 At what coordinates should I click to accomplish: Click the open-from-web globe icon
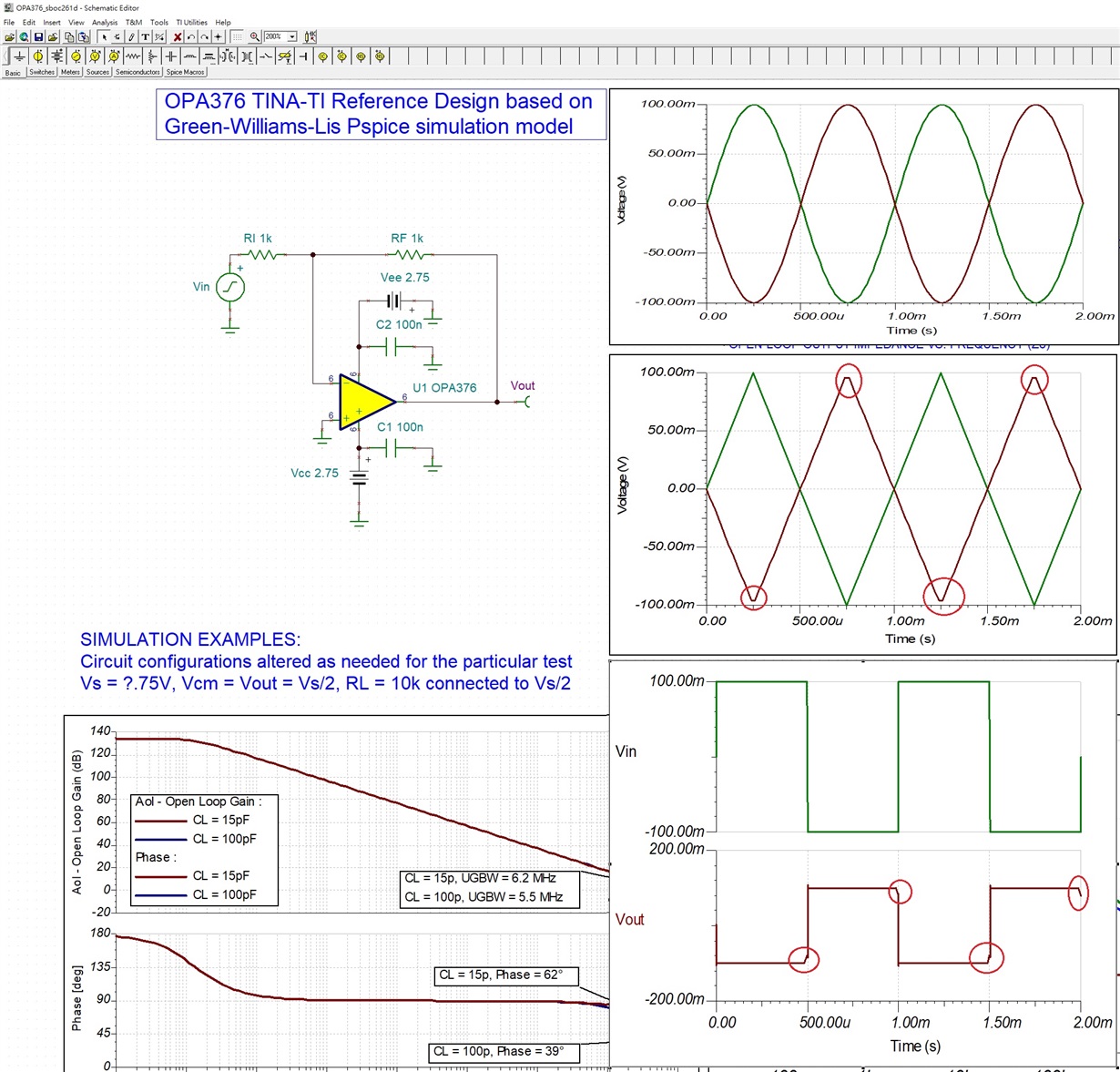tap(24, 37)
